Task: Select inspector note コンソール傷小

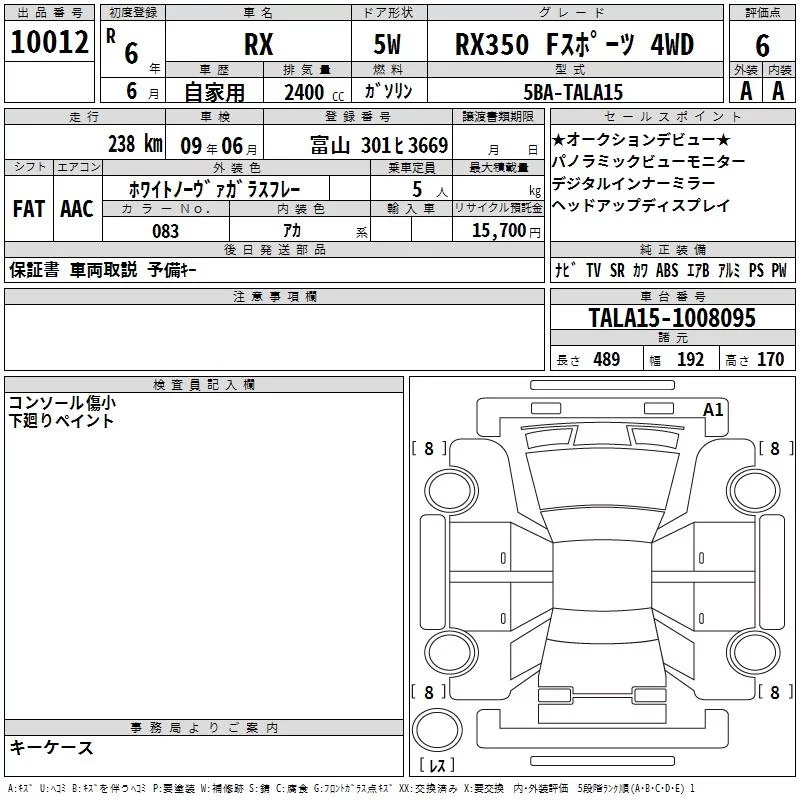Action: pos(62,403)
